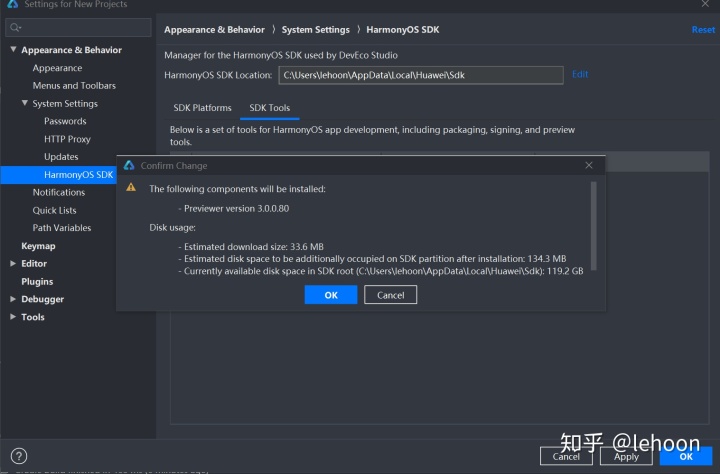
Task: Click the Confirm Change dialog scrollbar
Action: [593, 226]
